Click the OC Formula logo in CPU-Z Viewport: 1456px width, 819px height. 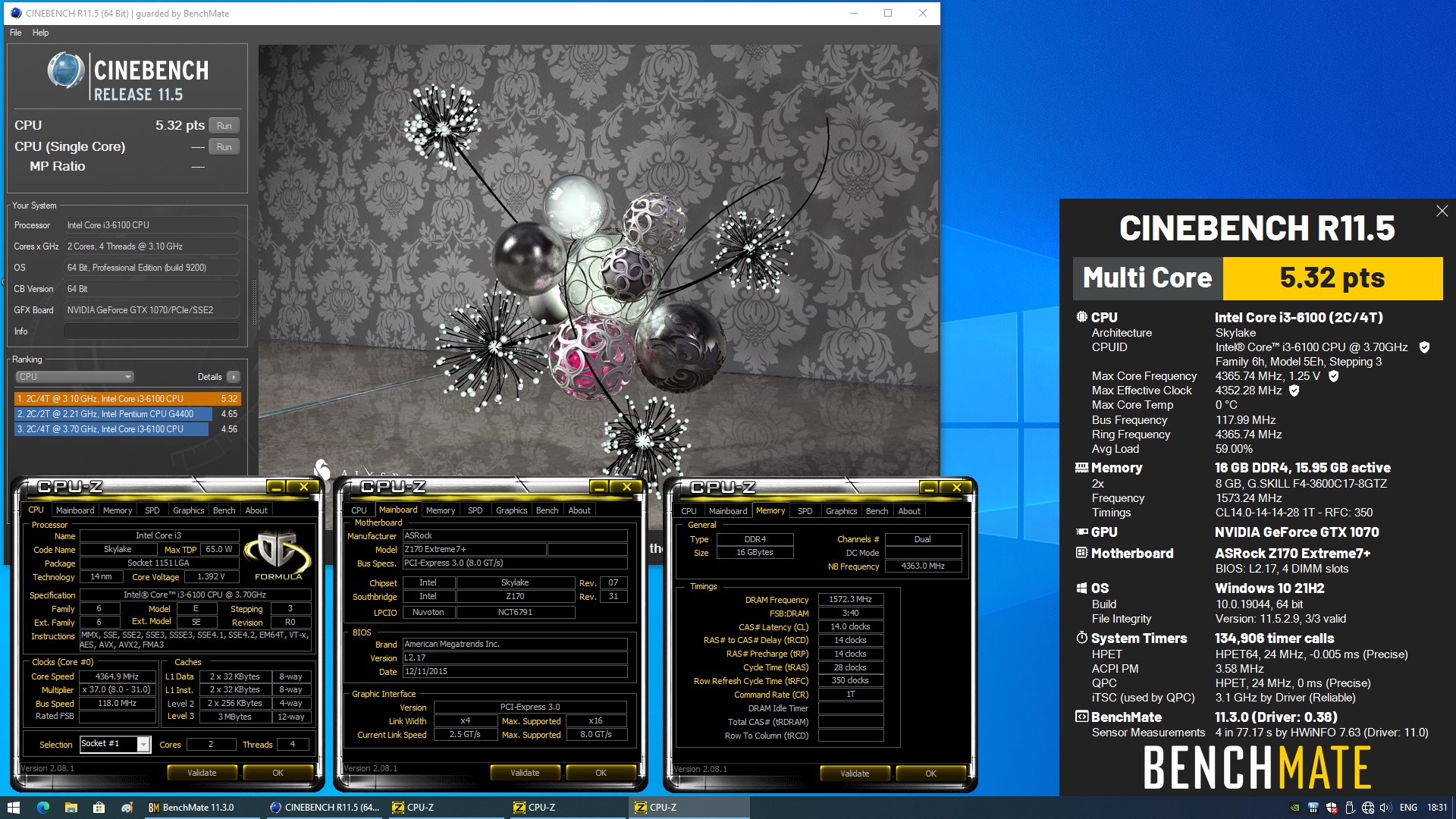point(278,556)
